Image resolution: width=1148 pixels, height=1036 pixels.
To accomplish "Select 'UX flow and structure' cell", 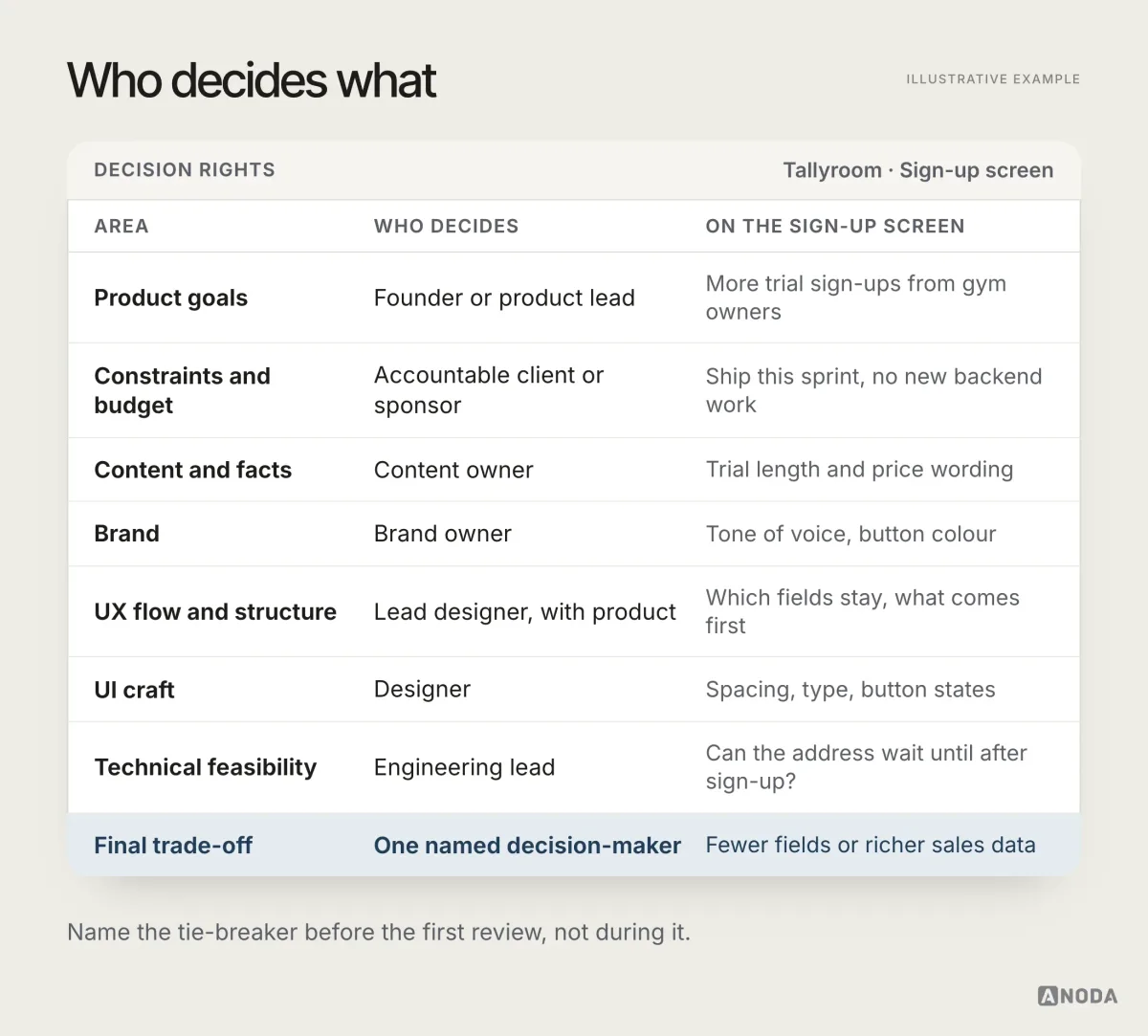I will click(215, 611).
